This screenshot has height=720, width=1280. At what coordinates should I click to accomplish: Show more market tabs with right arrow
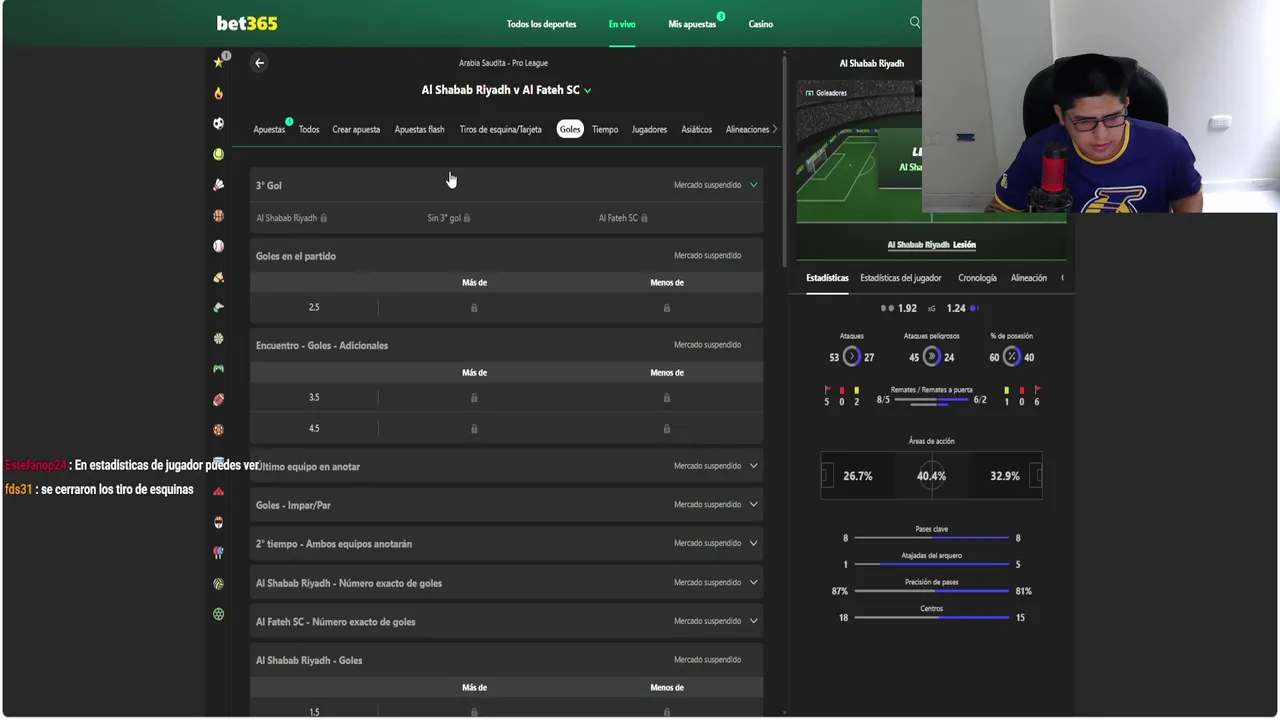(774, 129)
